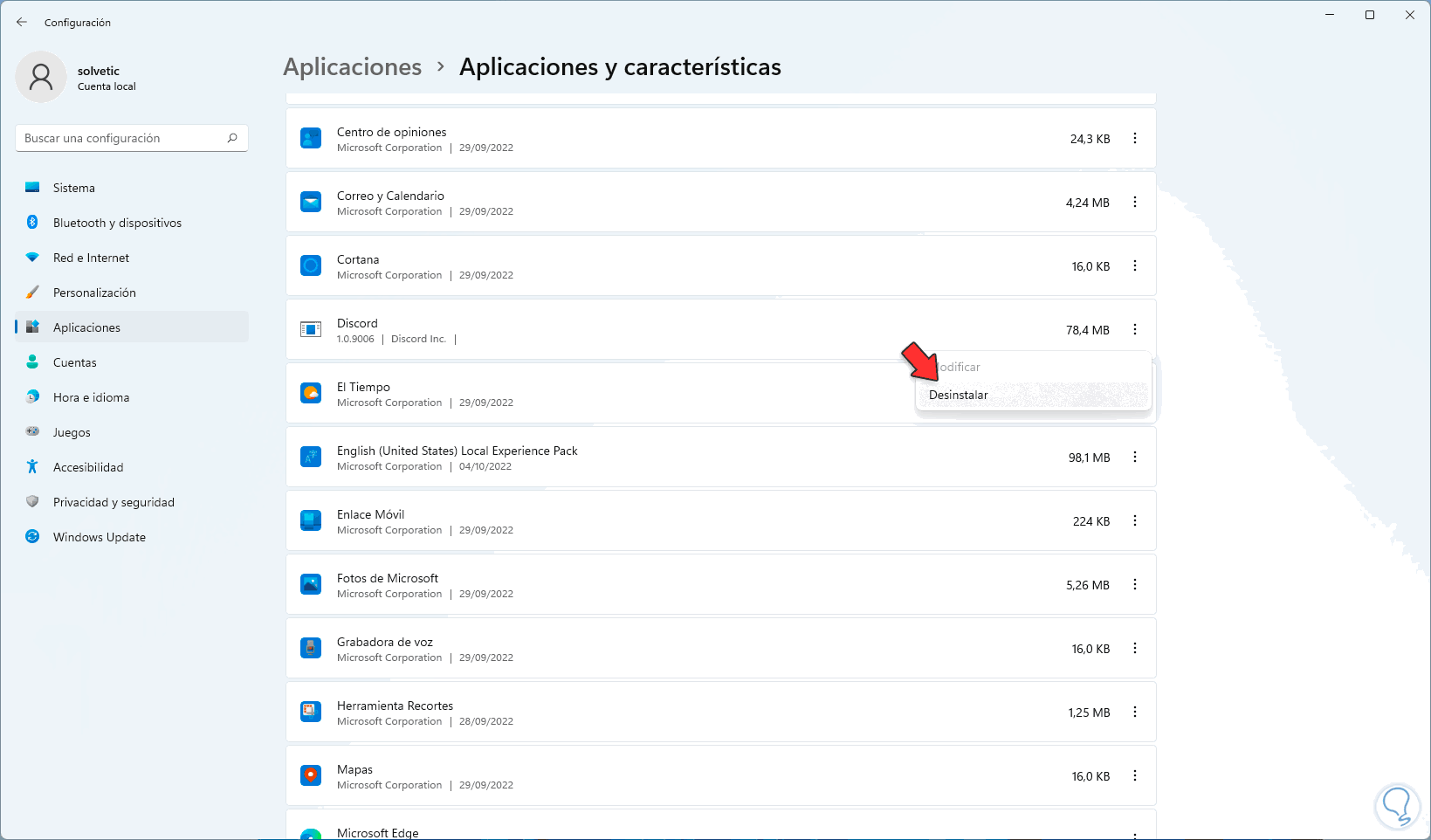The height and width of the screenshot is (840, 1431).
Task: Open the Personalización settings page
Action: coord(132,293)
